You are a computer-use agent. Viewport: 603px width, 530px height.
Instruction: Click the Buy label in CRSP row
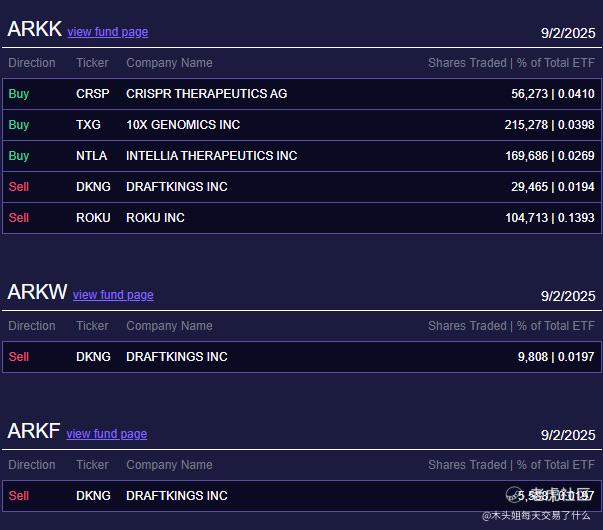point(19,93)
